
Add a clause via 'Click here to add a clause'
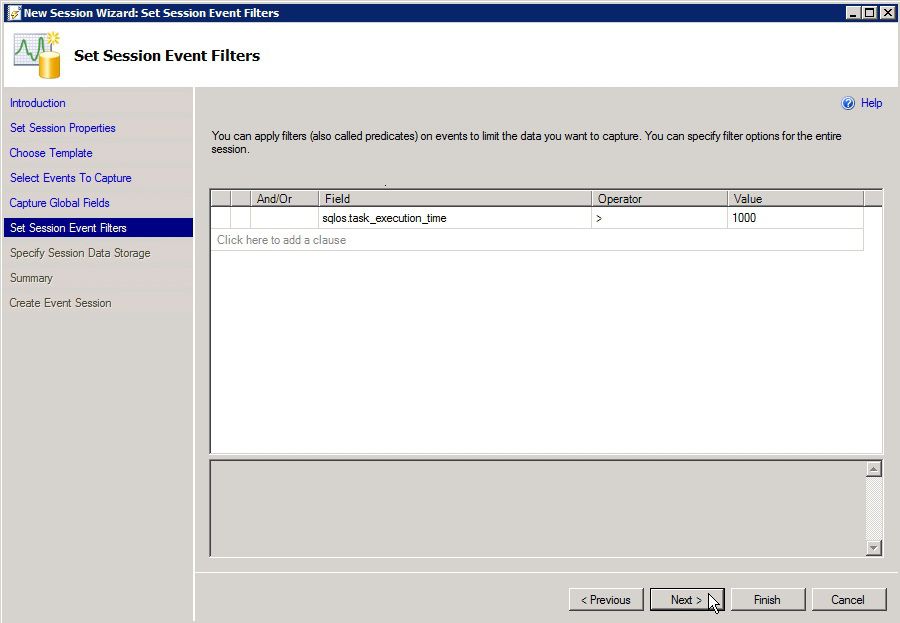click(537, 240)
